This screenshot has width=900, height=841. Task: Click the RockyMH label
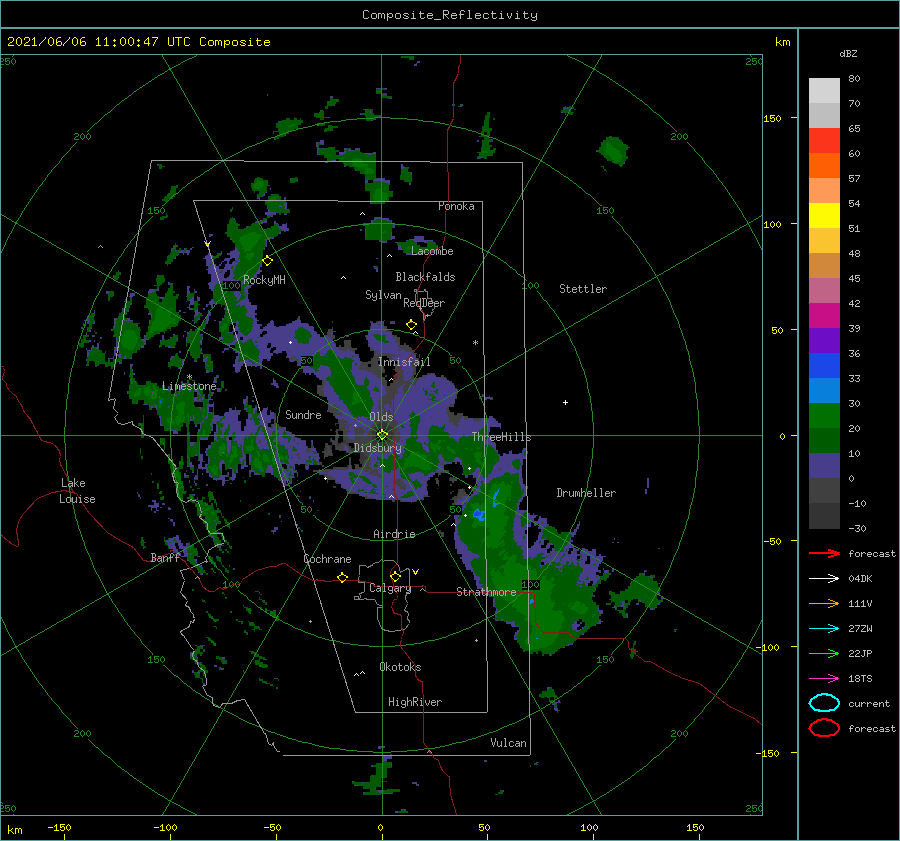click(264, 280)
